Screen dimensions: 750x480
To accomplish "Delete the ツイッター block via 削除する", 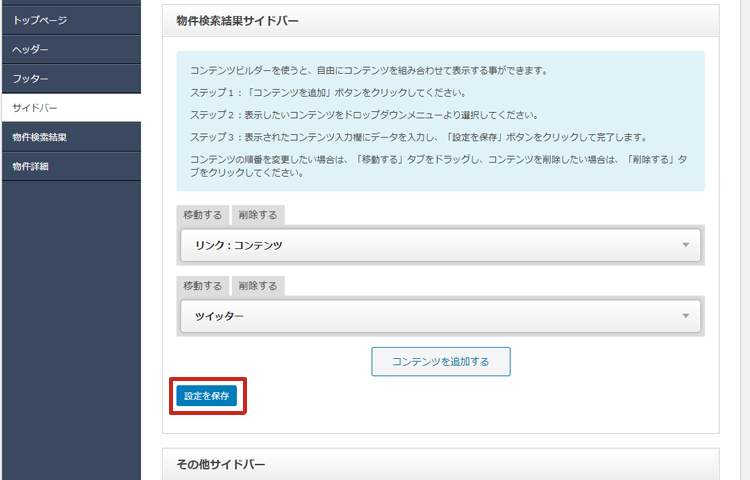I will [258, 286].
